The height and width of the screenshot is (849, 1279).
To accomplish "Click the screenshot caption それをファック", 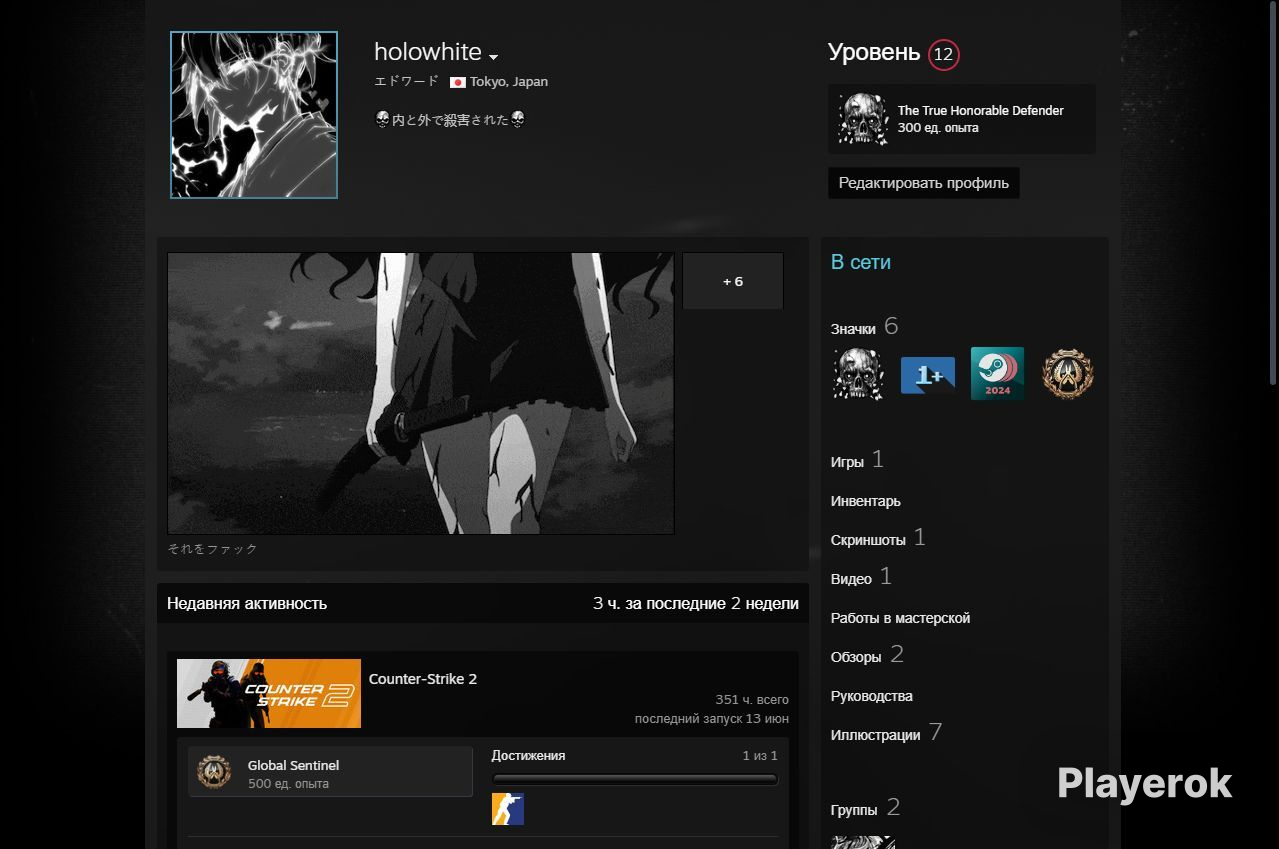I will coord(213,549).
